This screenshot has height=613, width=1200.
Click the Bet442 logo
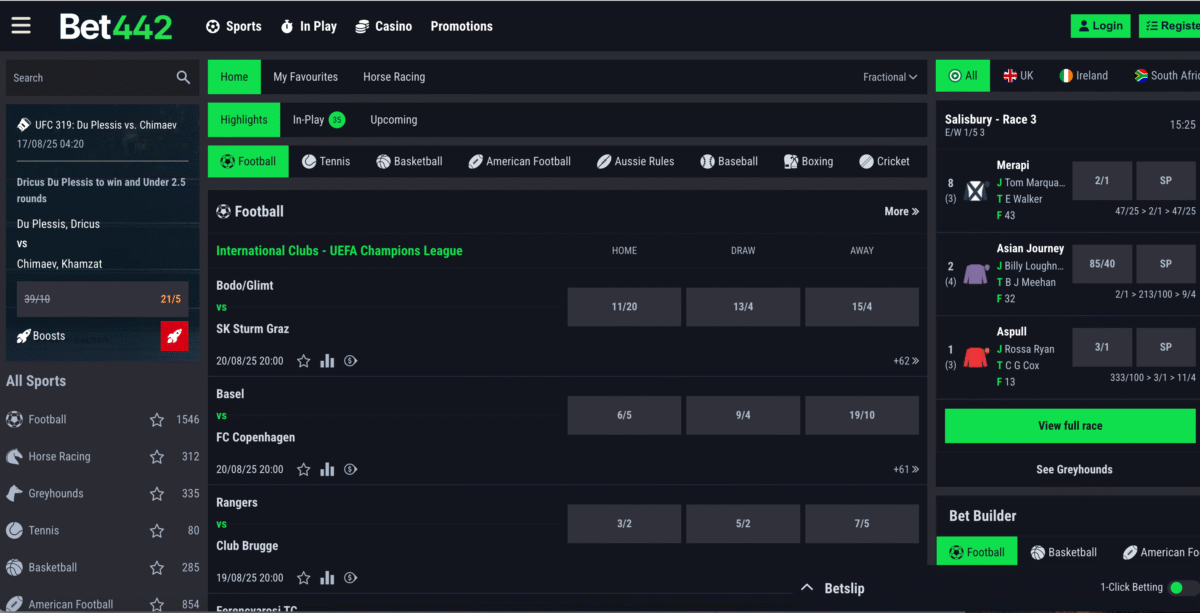(116, 26)
